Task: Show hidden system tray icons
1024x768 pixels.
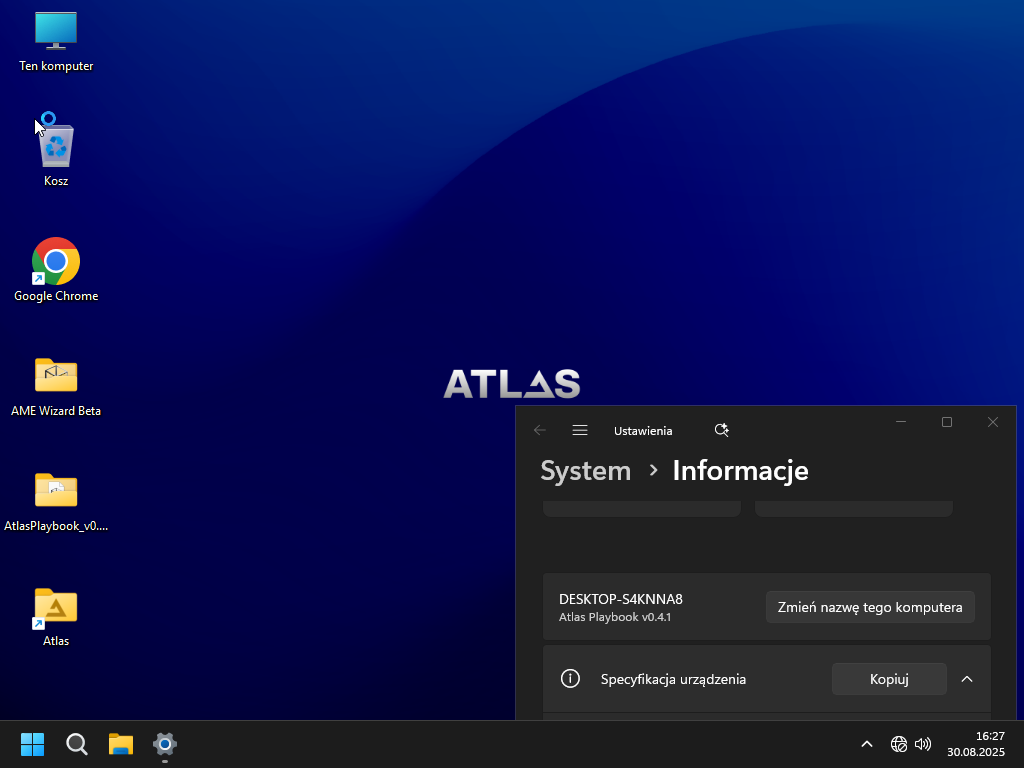Action: 867,744
